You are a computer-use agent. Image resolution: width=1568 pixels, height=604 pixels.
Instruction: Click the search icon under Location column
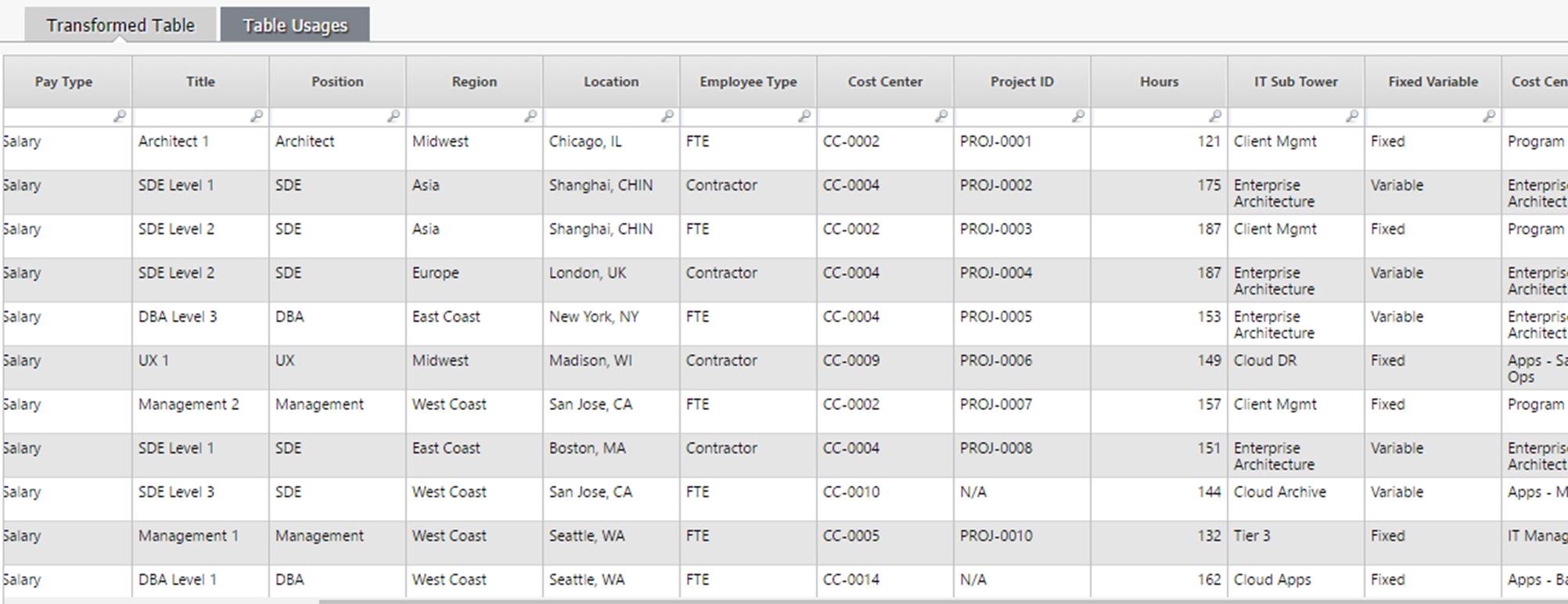coord(667,117)
